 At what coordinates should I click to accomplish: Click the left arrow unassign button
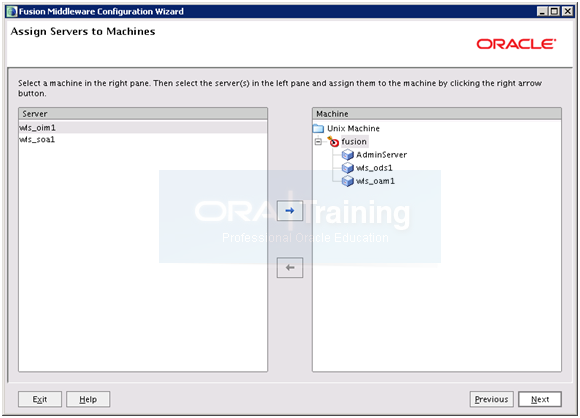[x=290, y=267]
